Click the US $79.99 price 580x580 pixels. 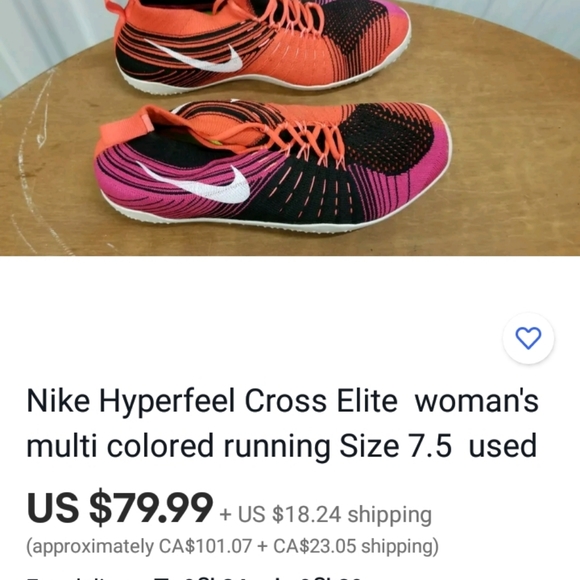pyautogui.click(x=120, y=507)
